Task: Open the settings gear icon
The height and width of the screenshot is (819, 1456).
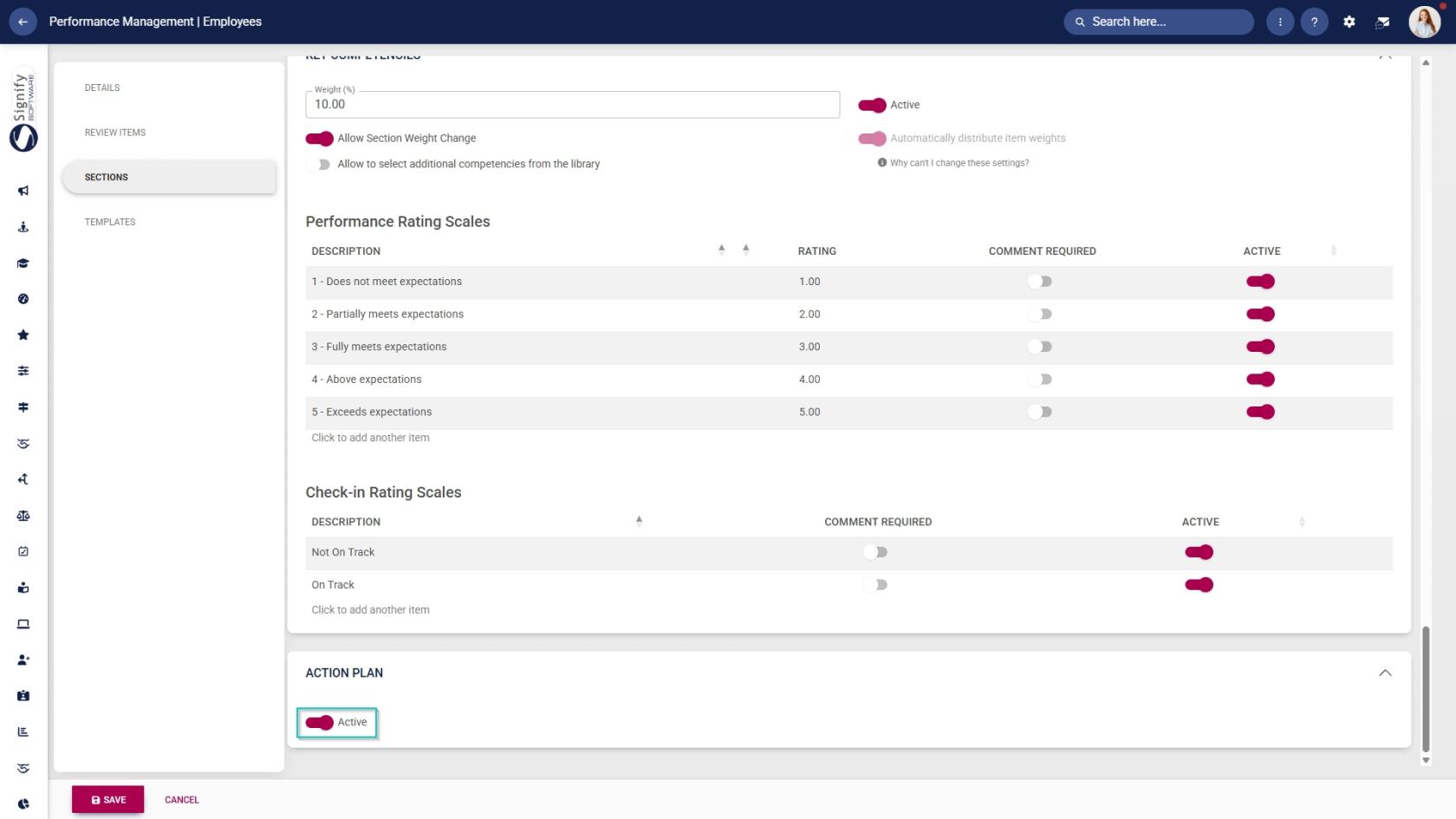Action: 1349,22
